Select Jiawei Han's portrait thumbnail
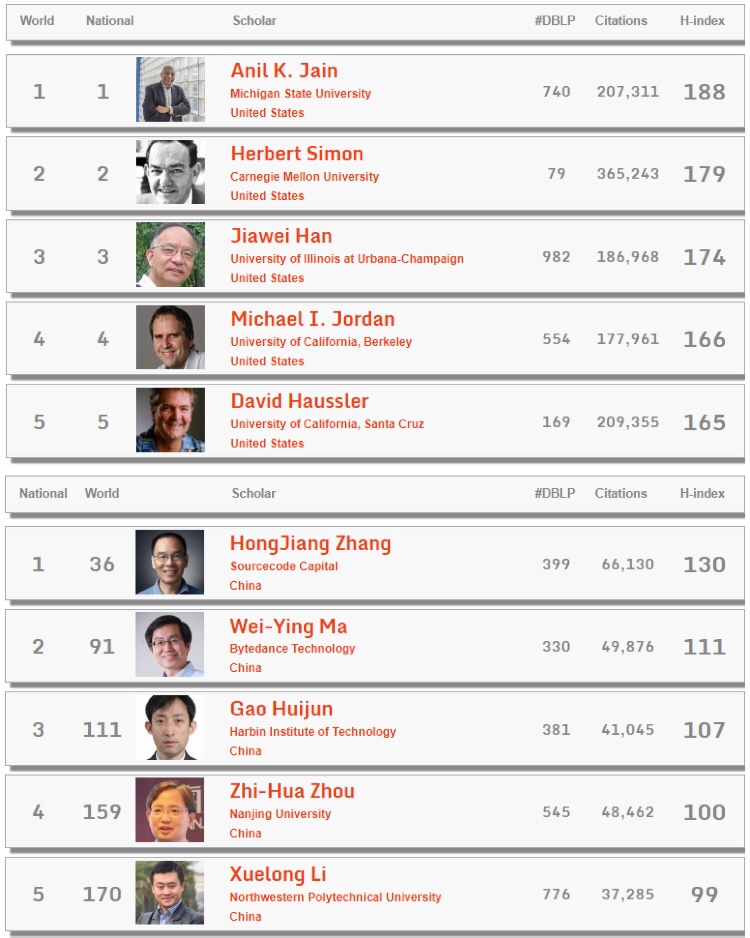The image size is (750, 938). 170,255
